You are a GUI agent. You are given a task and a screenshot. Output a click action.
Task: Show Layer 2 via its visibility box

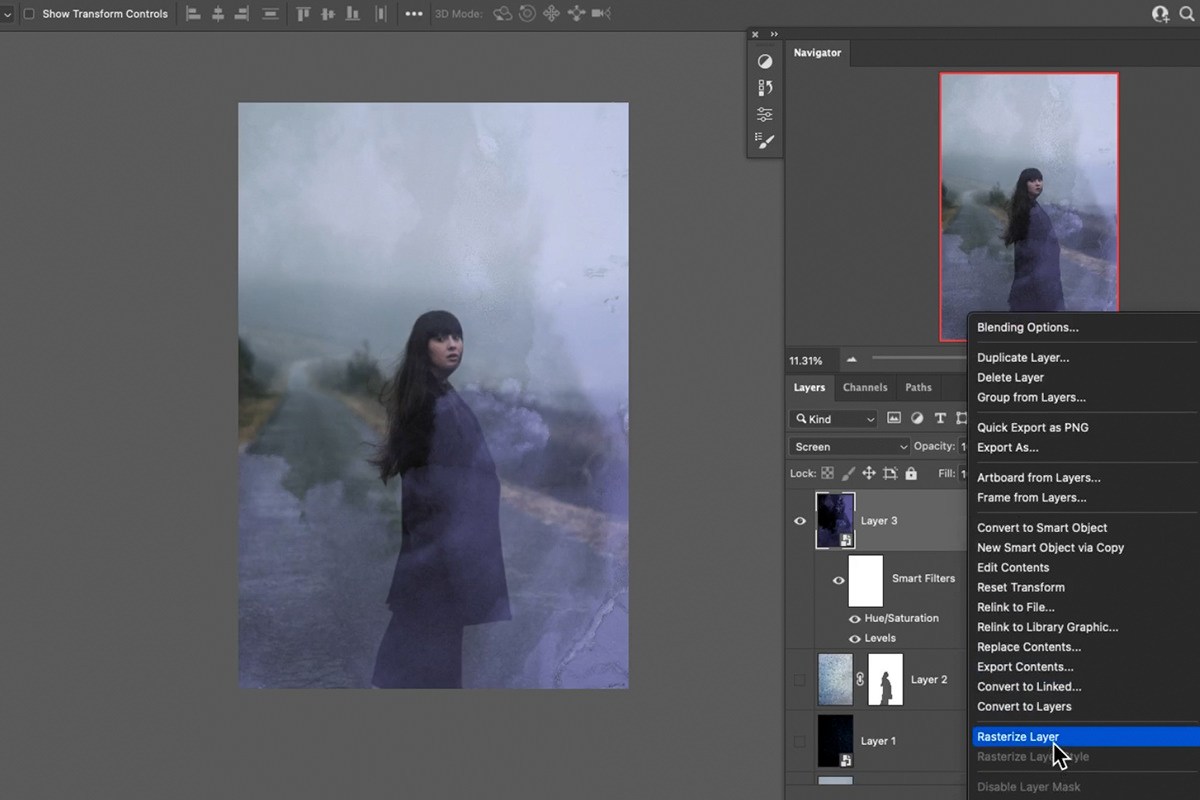pyautogui.click(x=800, y=680)
